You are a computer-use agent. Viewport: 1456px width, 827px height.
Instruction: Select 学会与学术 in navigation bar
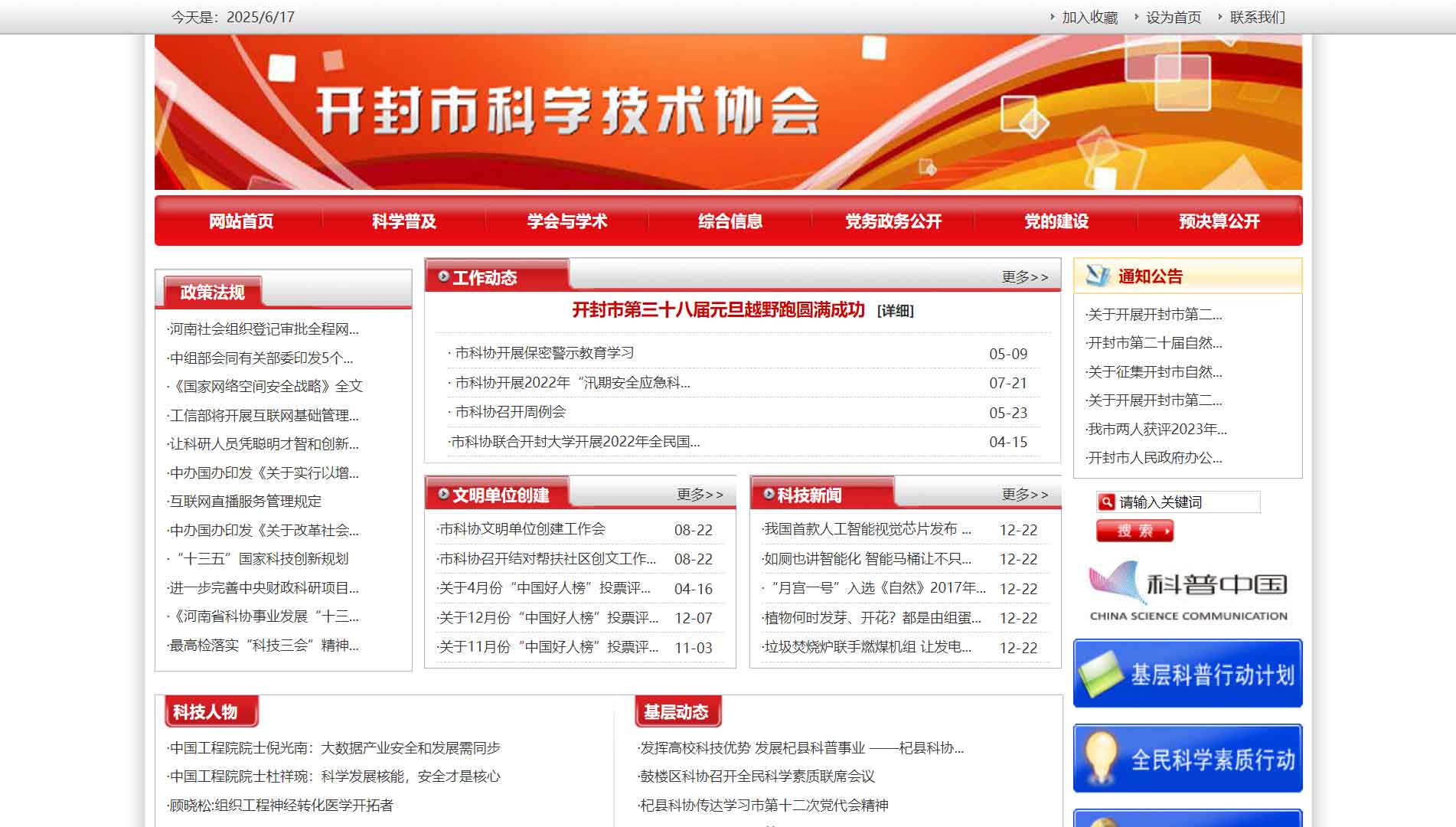click(x=567, y=221)
